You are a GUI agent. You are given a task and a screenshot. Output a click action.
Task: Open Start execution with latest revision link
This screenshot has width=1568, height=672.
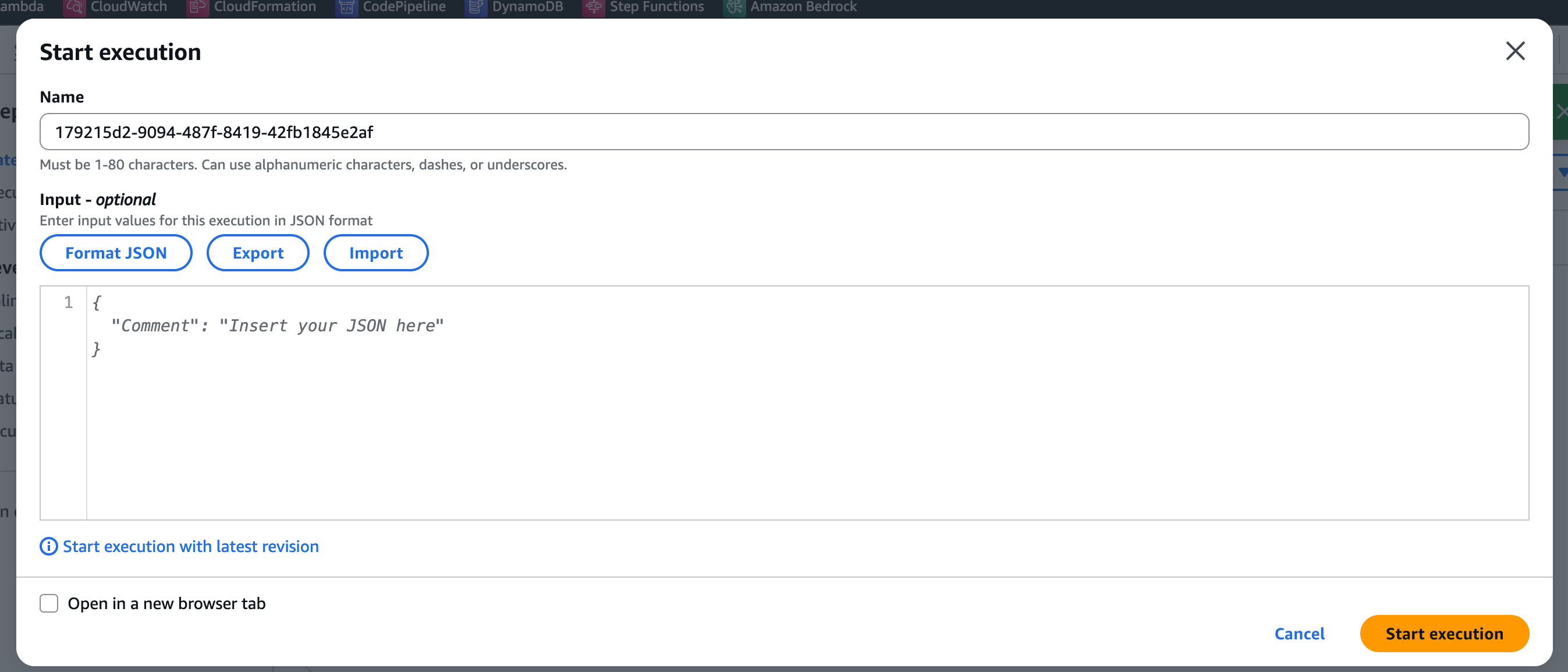(190, 546)
